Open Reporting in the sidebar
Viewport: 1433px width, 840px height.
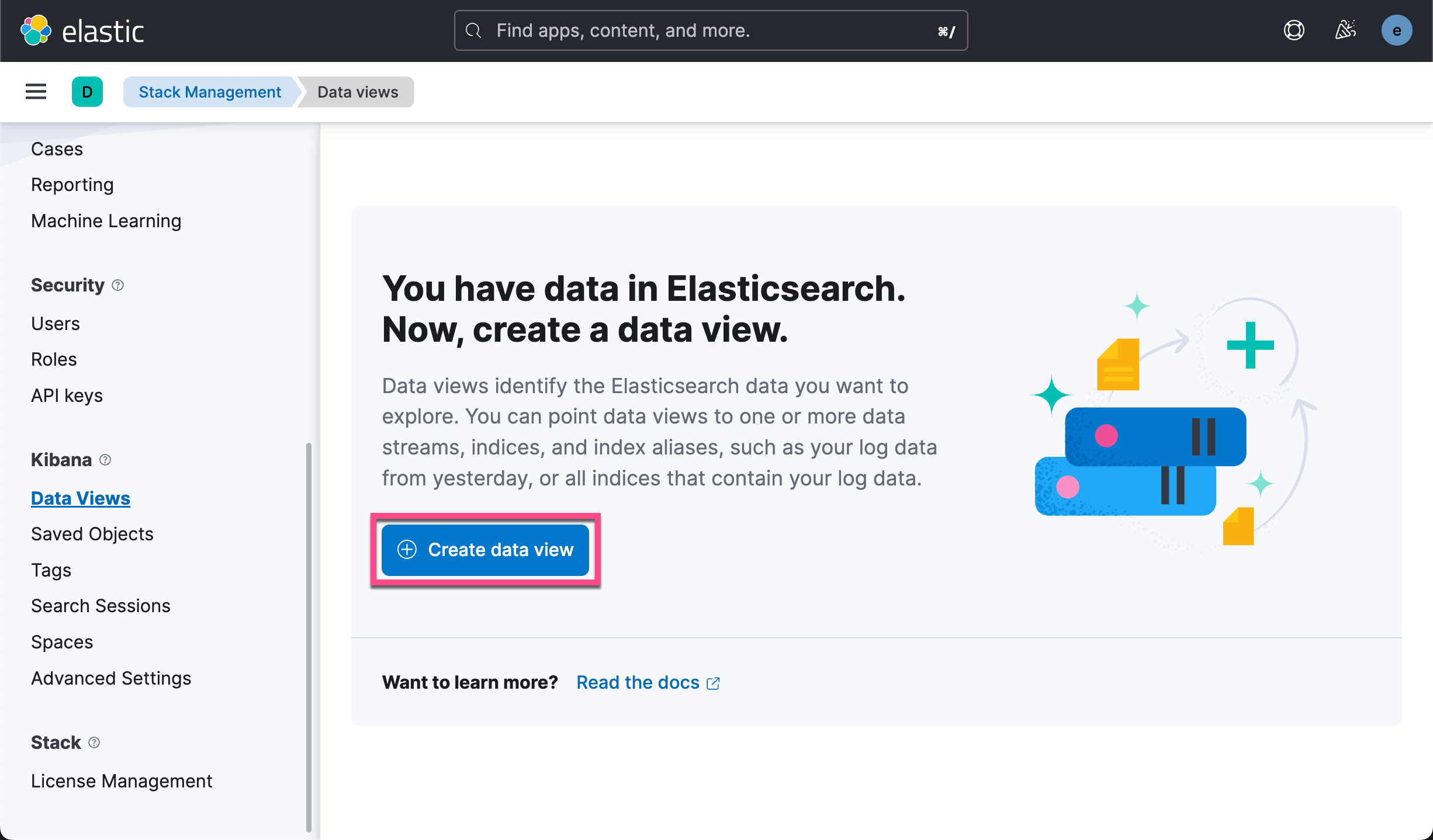pyautogui.click(x=72, y=185)
